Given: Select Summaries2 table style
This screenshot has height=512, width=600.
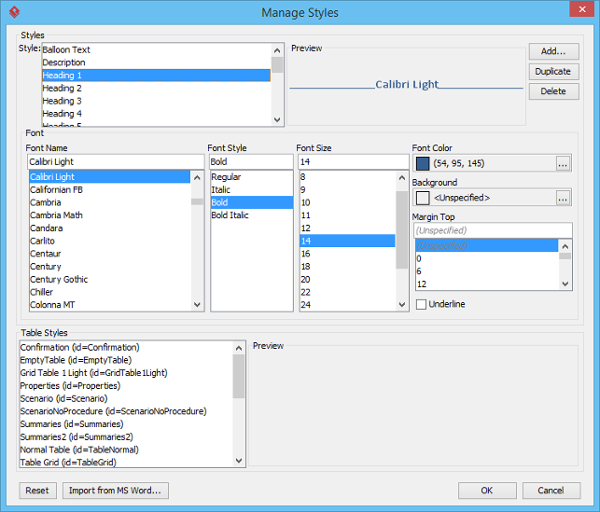Looking at the screenshot, I should (x=126, y=437).
